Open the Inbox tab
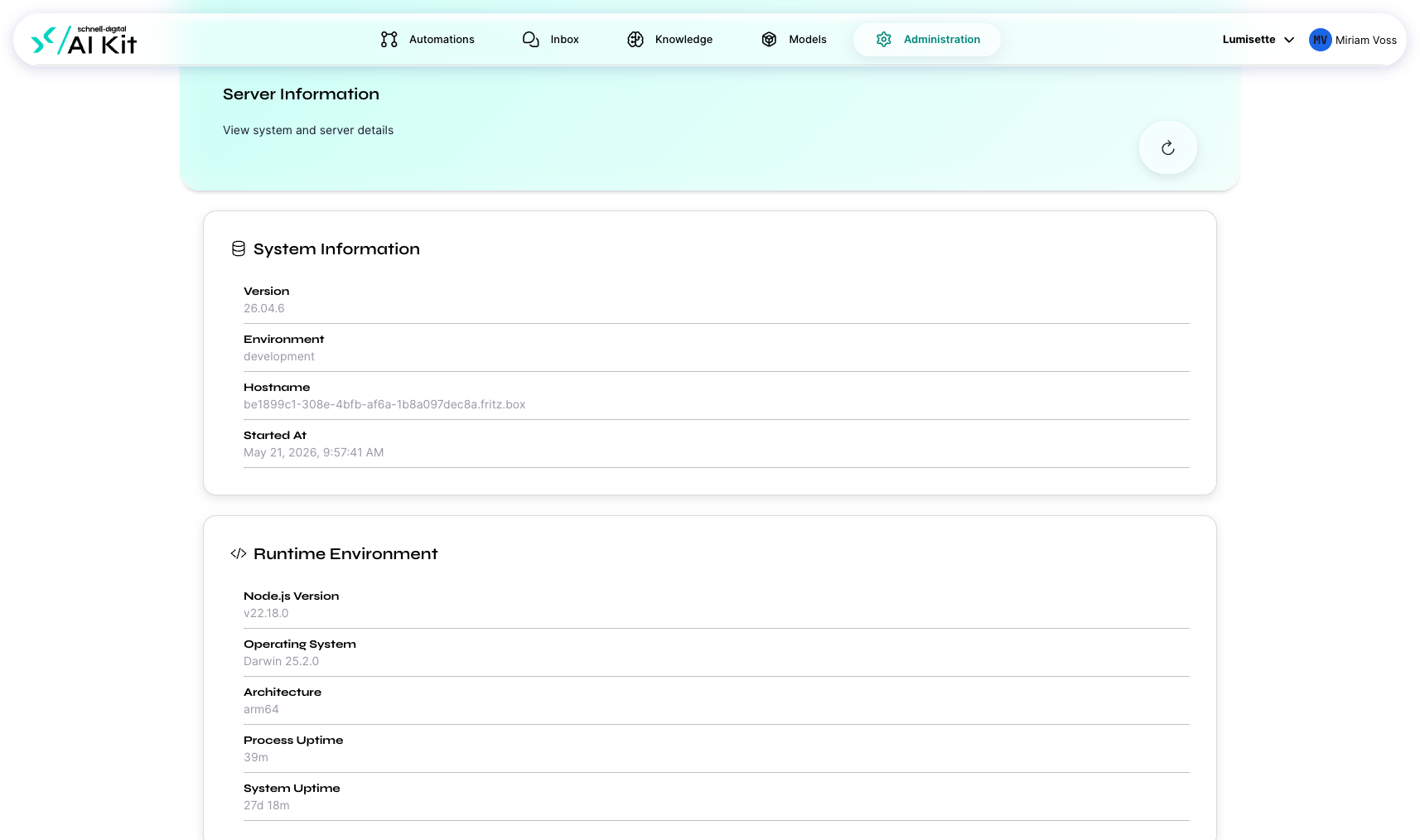 (551, 40)
